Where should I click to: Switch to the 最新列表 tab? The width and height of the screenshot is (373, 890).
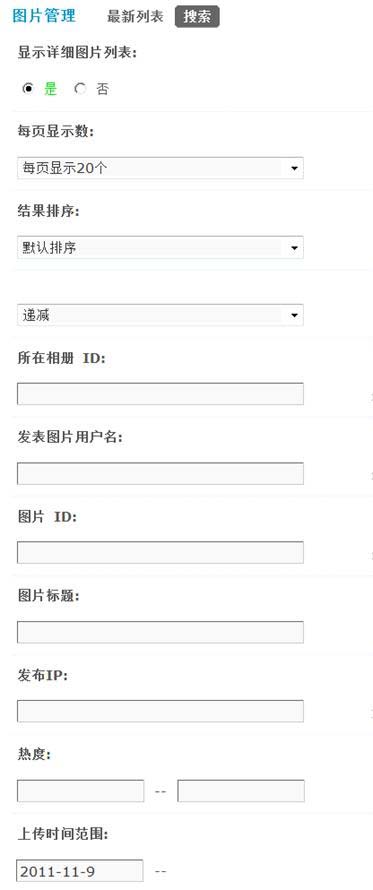[135, 16]
